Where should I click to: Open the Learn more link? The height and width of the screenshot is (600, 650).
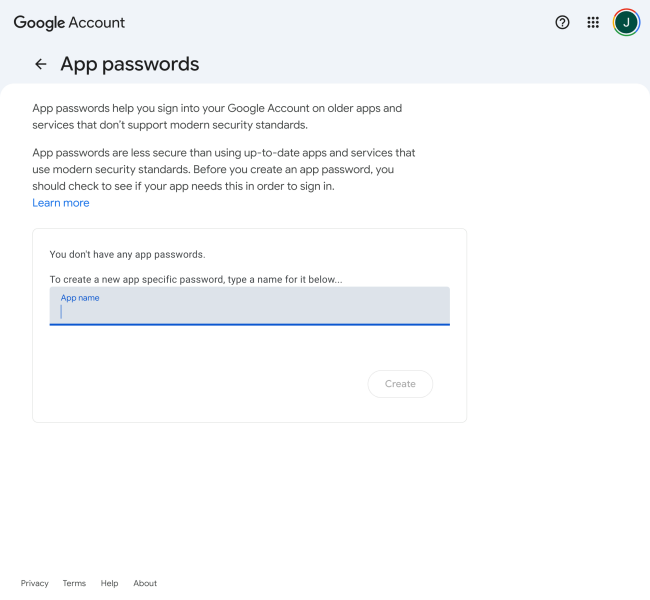coord(61,203)
